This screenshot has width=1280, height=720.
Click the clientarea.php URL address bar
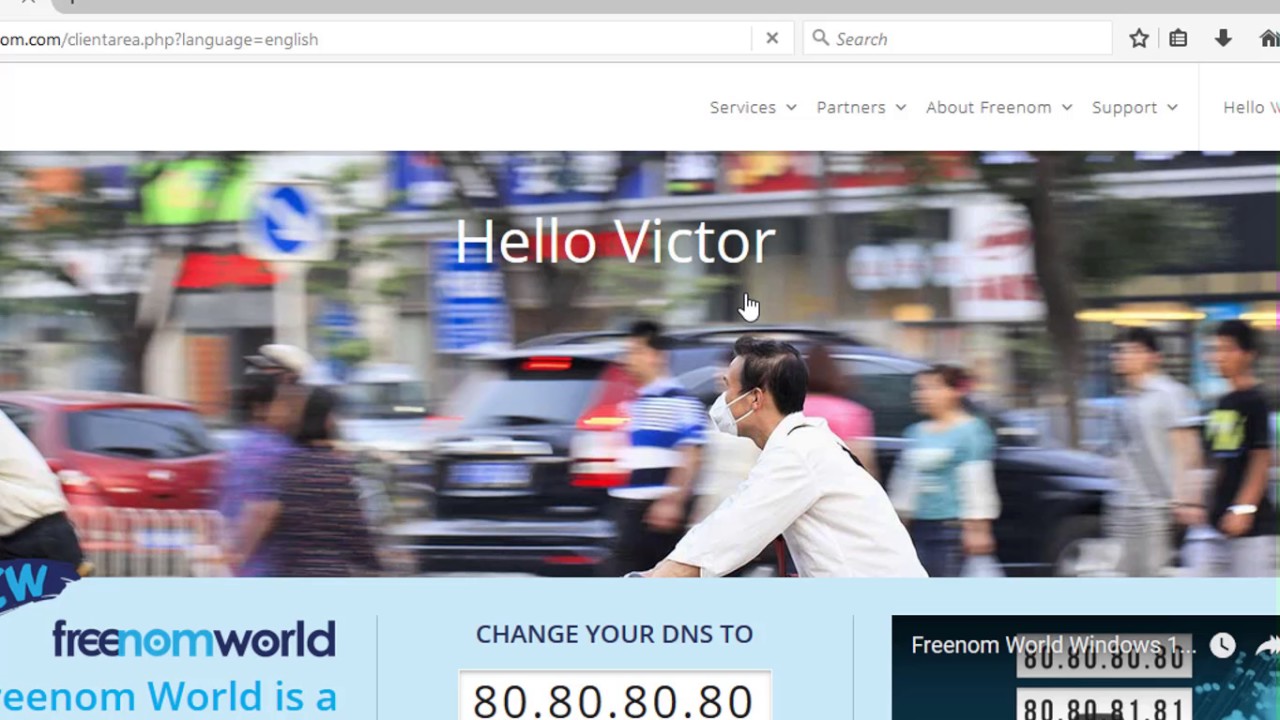click(375, 39)
